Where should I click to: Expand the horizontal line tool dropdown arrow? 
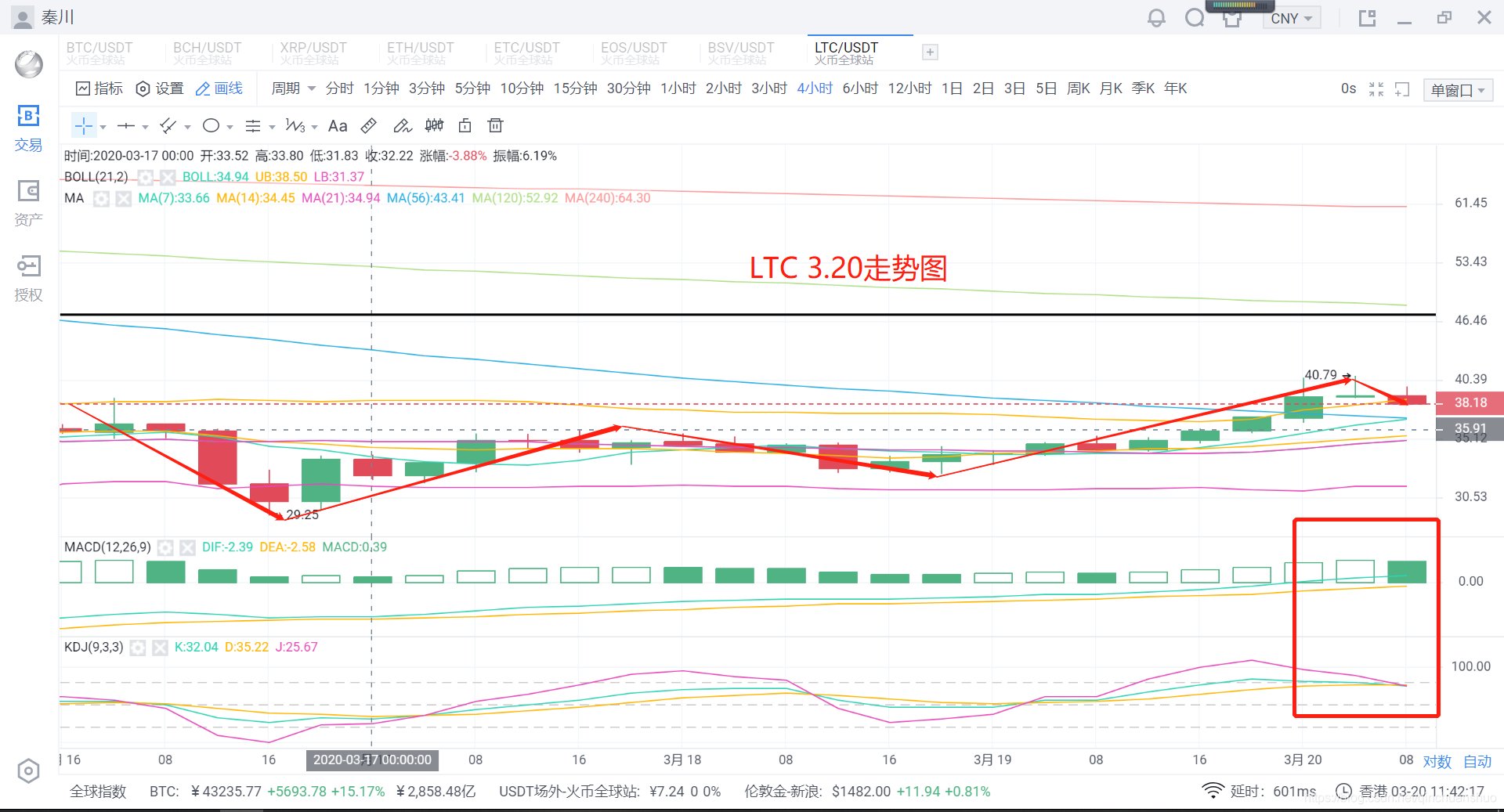(145, 127)
